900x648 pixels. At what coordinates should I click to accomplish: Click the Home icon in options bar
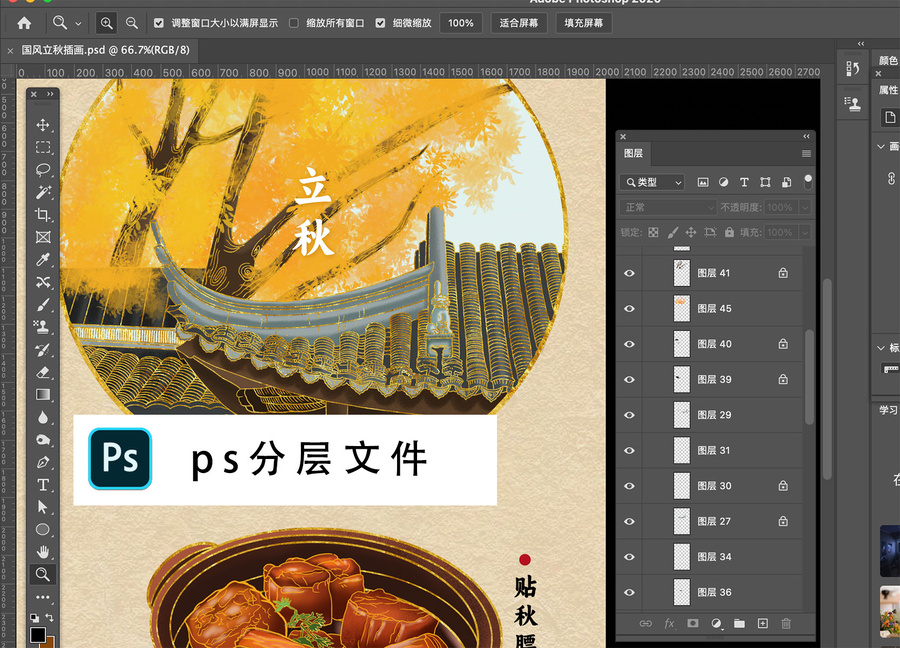pyautogui.click(x=24, y=23)
